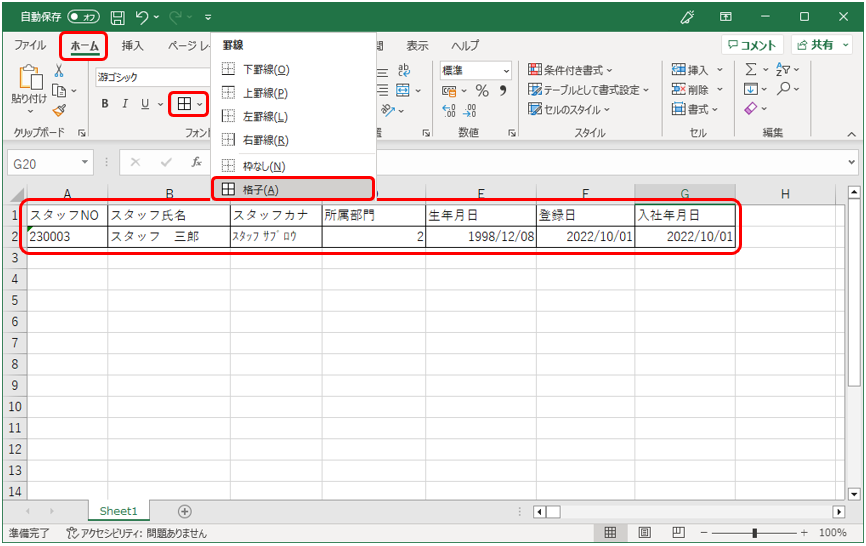Select cell containing スタッフNO

pyautogui.click(x=67, y=215)
